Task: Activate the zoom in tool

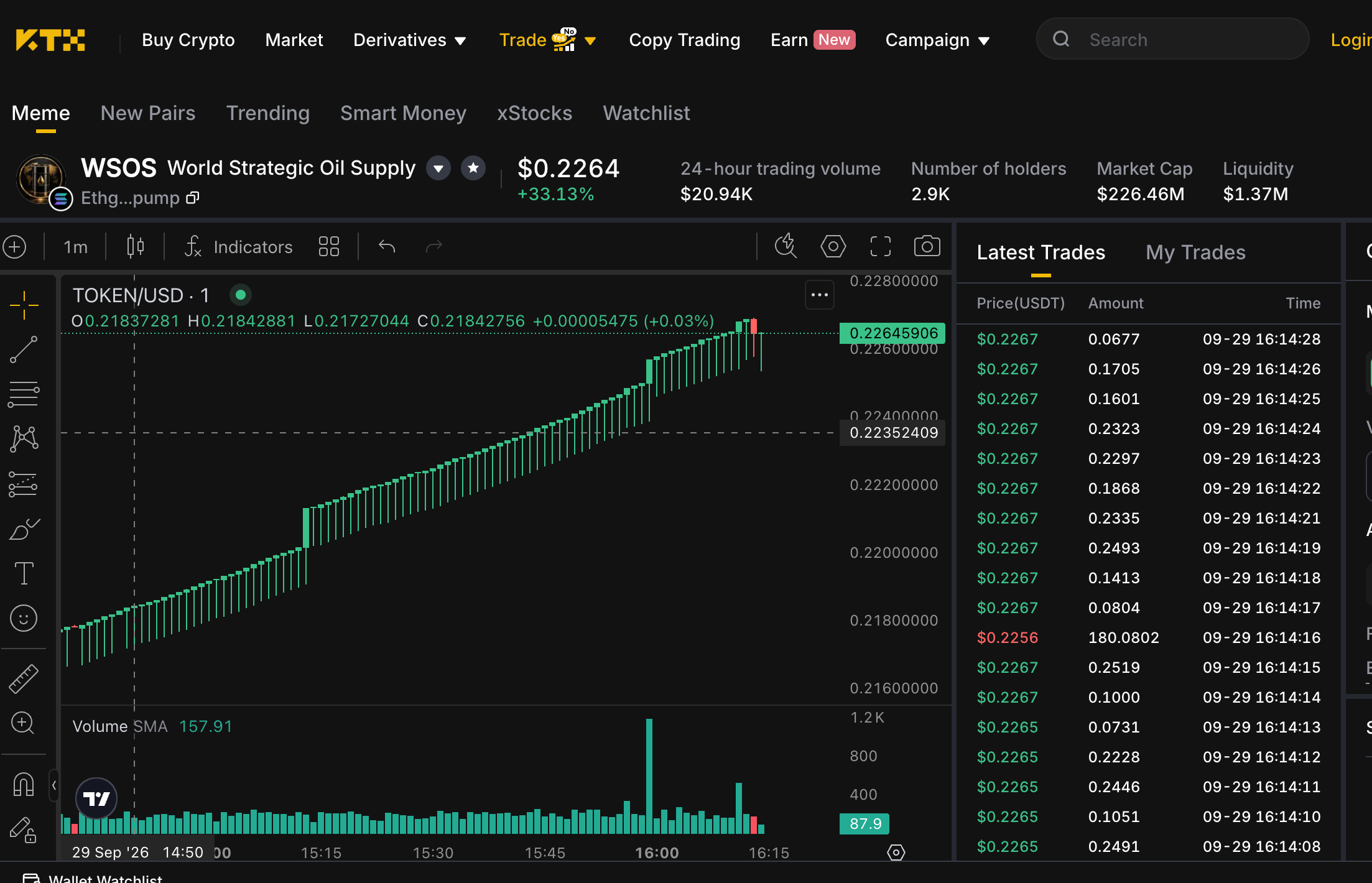Action: pos(24,723)
